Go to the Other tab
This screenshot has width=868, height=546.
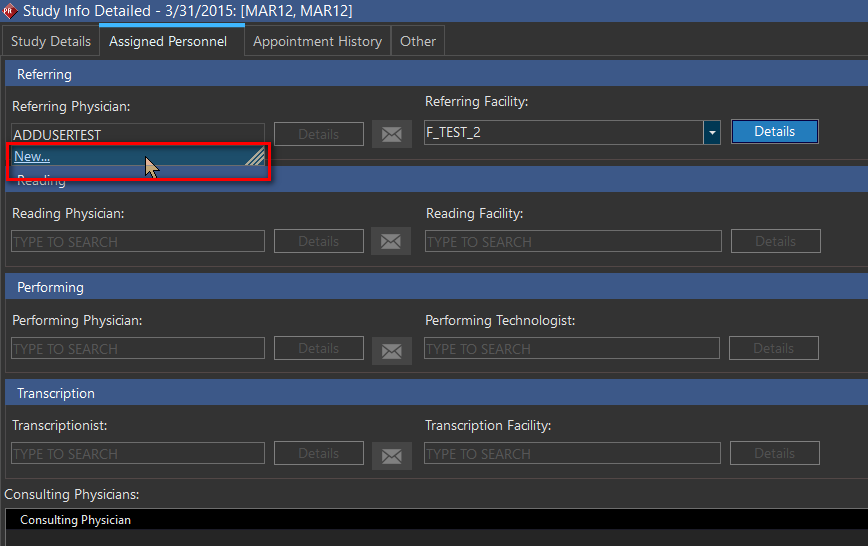coord(418,41)
